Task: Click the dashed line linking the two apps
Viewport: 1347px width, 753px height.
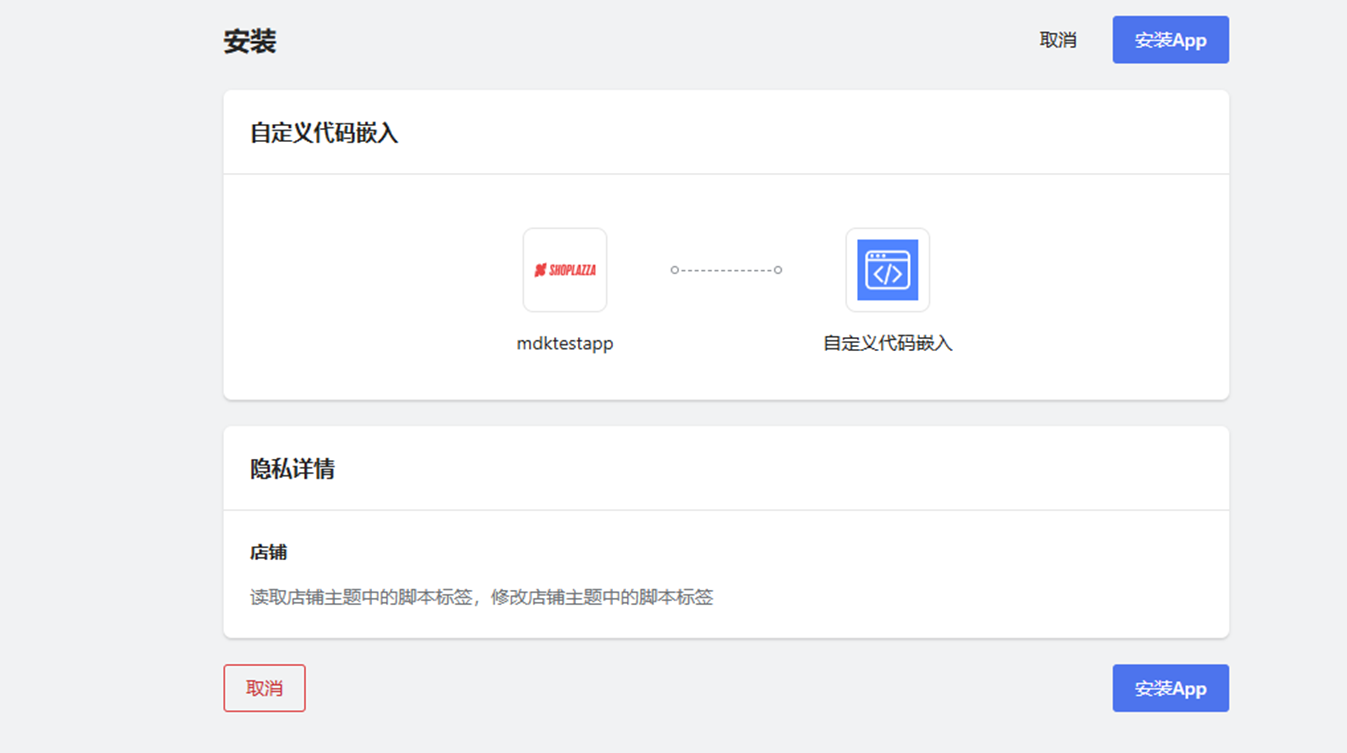Action: pyautogui.click(x=726, y=270)
